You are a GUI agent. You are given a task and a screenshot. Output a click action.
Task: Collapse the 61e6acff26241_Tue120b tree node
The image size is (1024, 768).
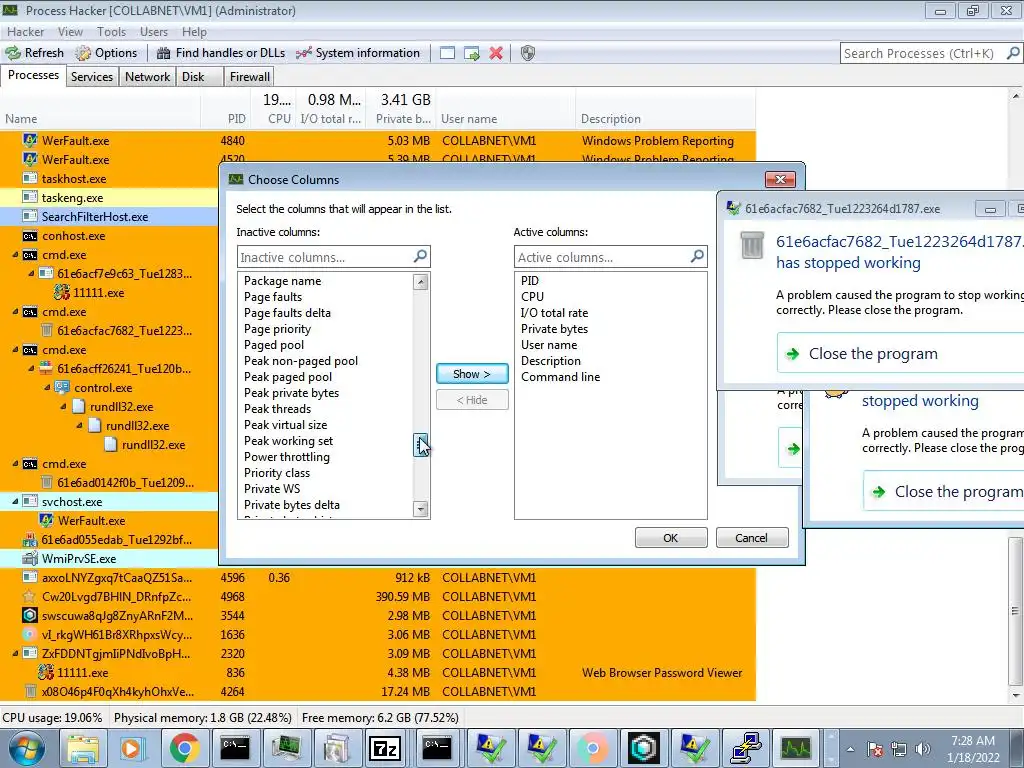point(31,368)
